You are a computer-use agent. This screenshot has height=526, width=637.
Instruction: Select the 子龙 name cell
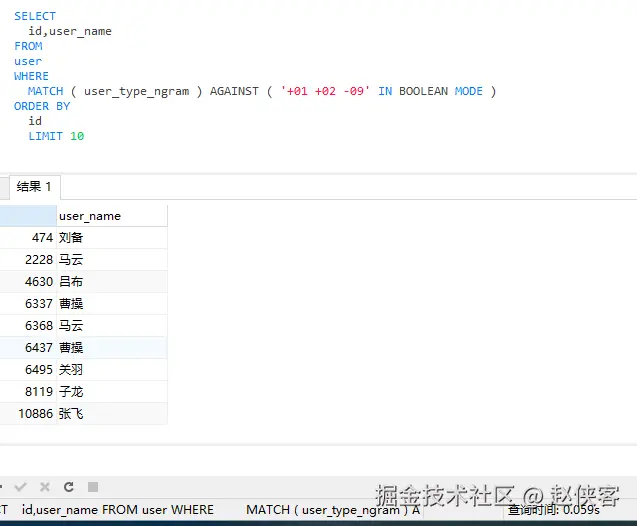pyautogui.click(x=112, y=392)
